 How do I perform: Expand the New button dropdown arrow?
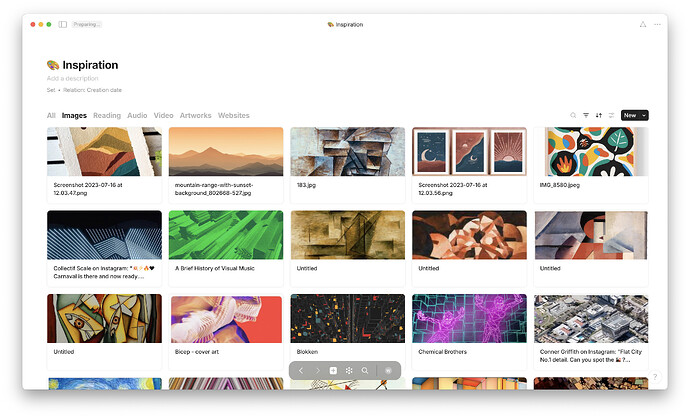(644, 115)
